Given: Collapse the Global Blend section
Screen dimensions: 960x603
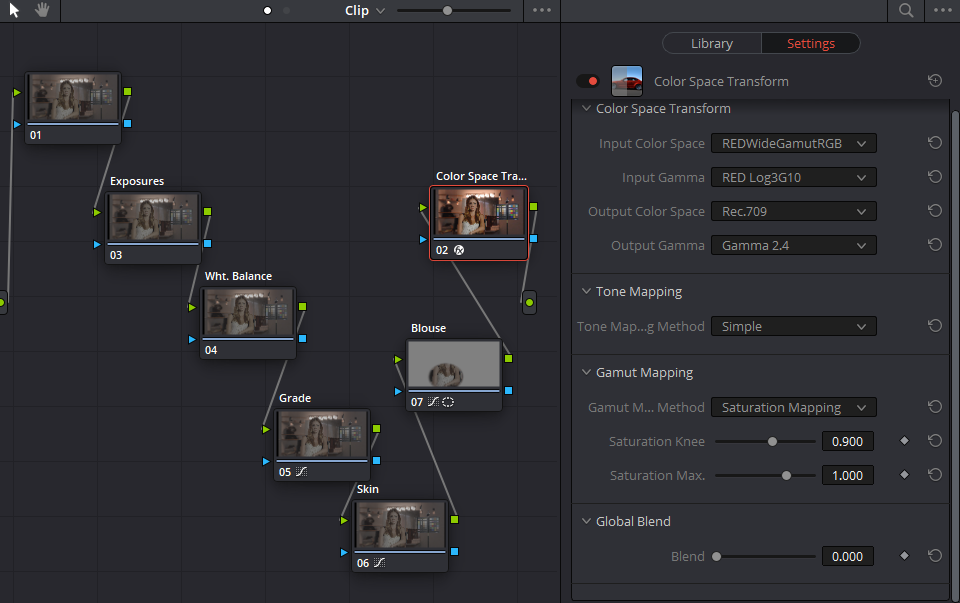Looking at the screenshot, I should 586,521.
